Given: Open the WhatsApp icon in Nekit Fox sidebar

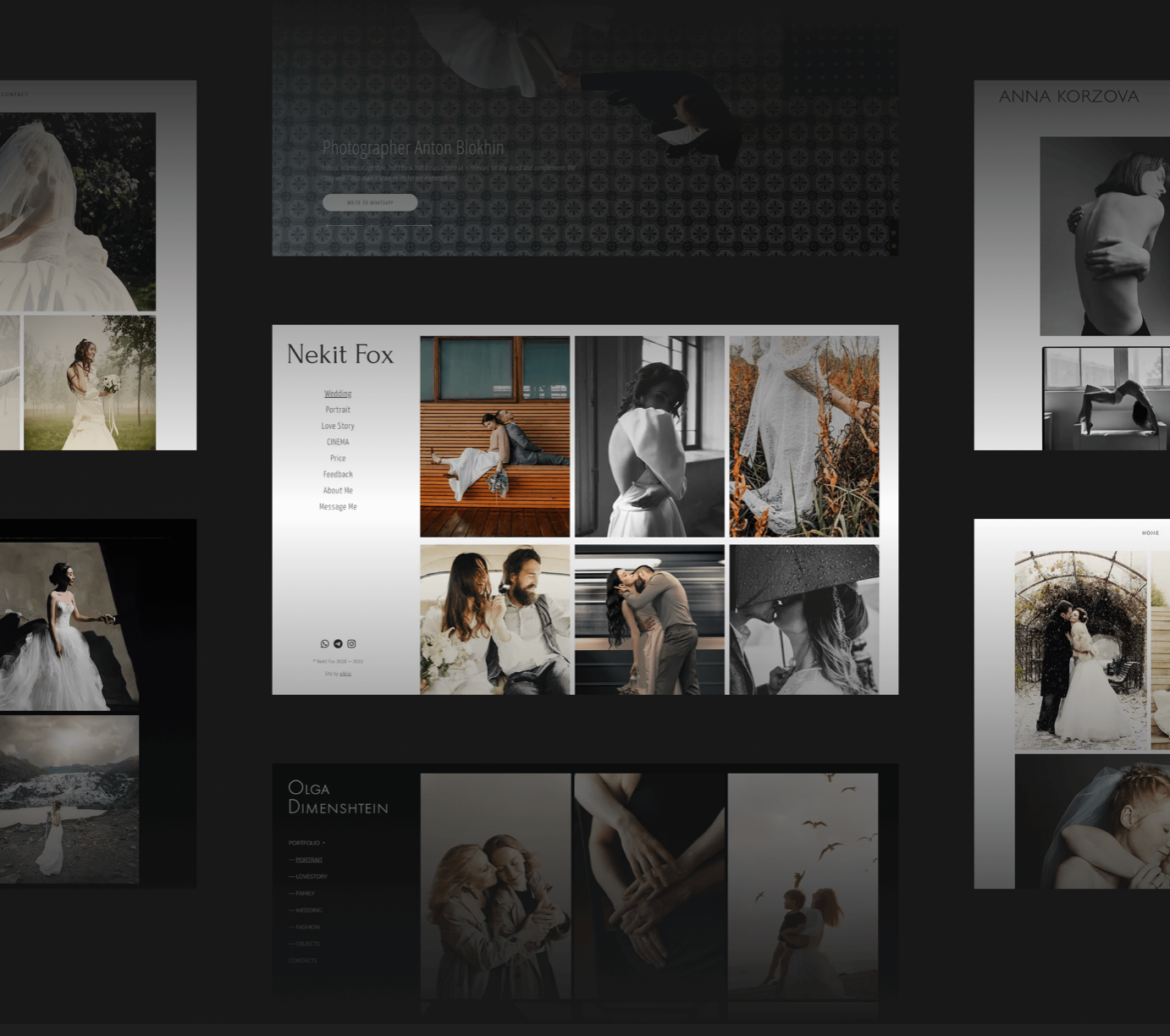Looking at the screenshot, I should coord(325,644).
